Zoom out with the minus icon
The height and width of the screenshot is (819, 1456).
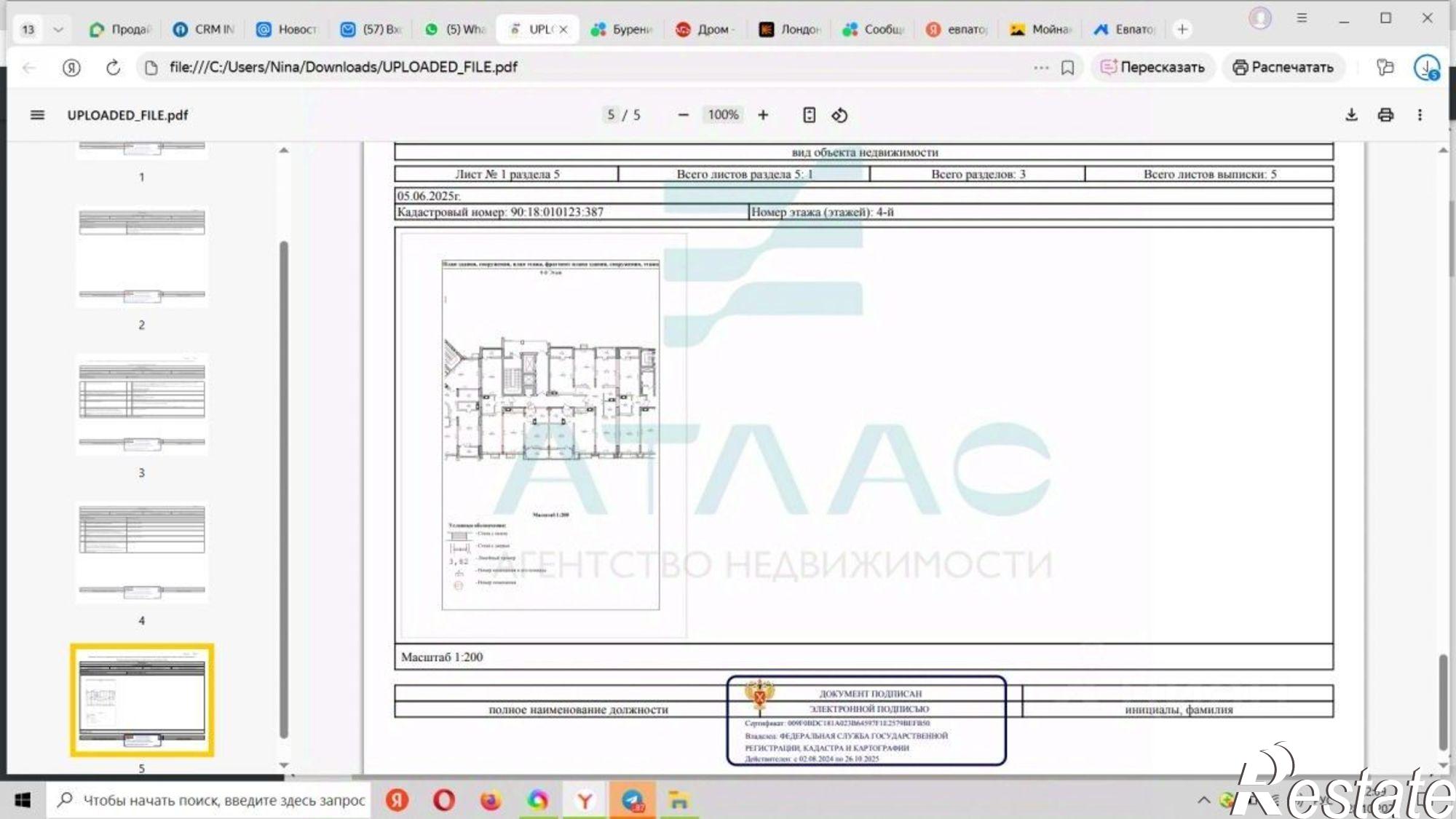[x=683, y=115]
